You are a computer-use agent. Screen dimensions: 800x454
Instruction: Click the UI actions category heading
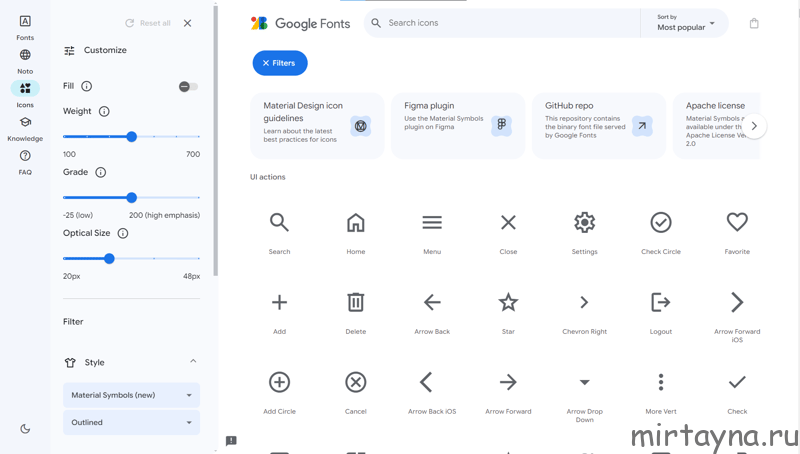(x=267, y=177)
